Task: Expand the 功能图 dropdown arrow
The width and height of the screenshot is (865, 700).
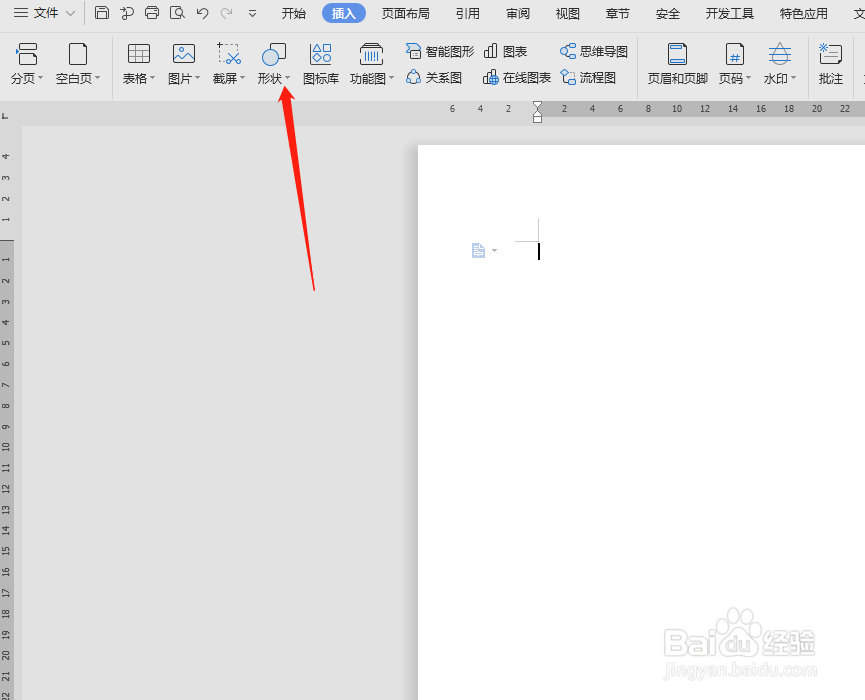Action: click(x=392, y=78)
